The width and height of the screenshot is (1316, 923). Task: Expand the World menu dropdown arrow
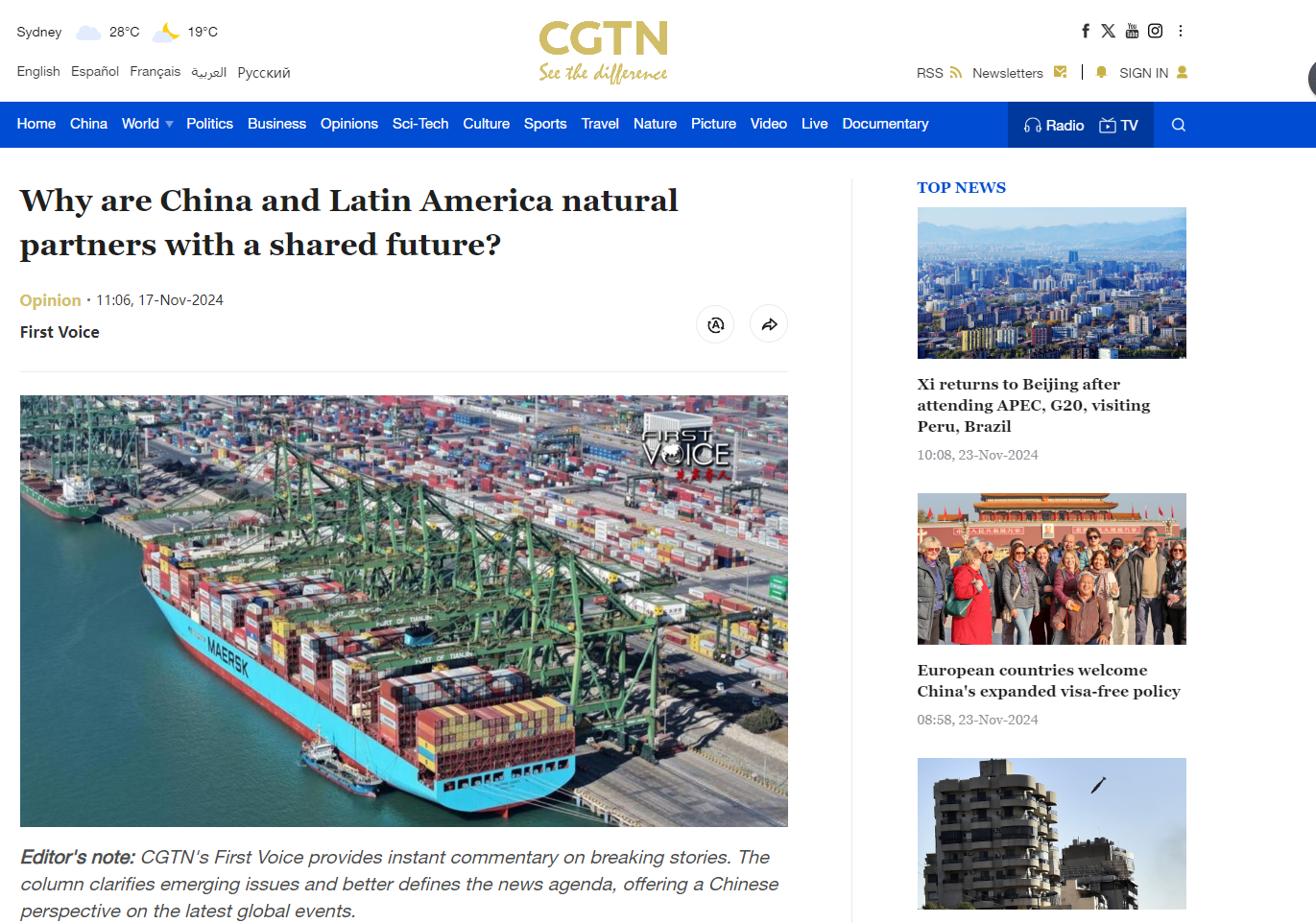(x=170, y=125)
